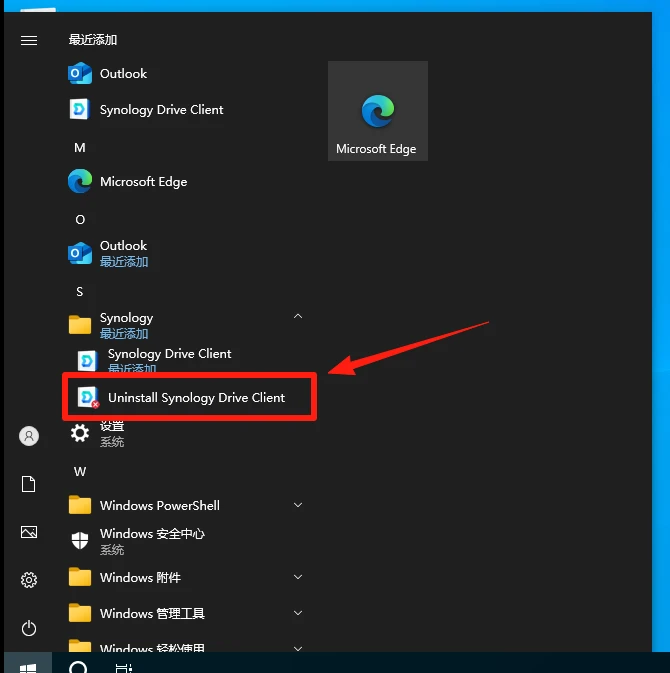Collapse the Synology folder chevron
The width and height of the screenshot is (670, 673).
(298, 316)
